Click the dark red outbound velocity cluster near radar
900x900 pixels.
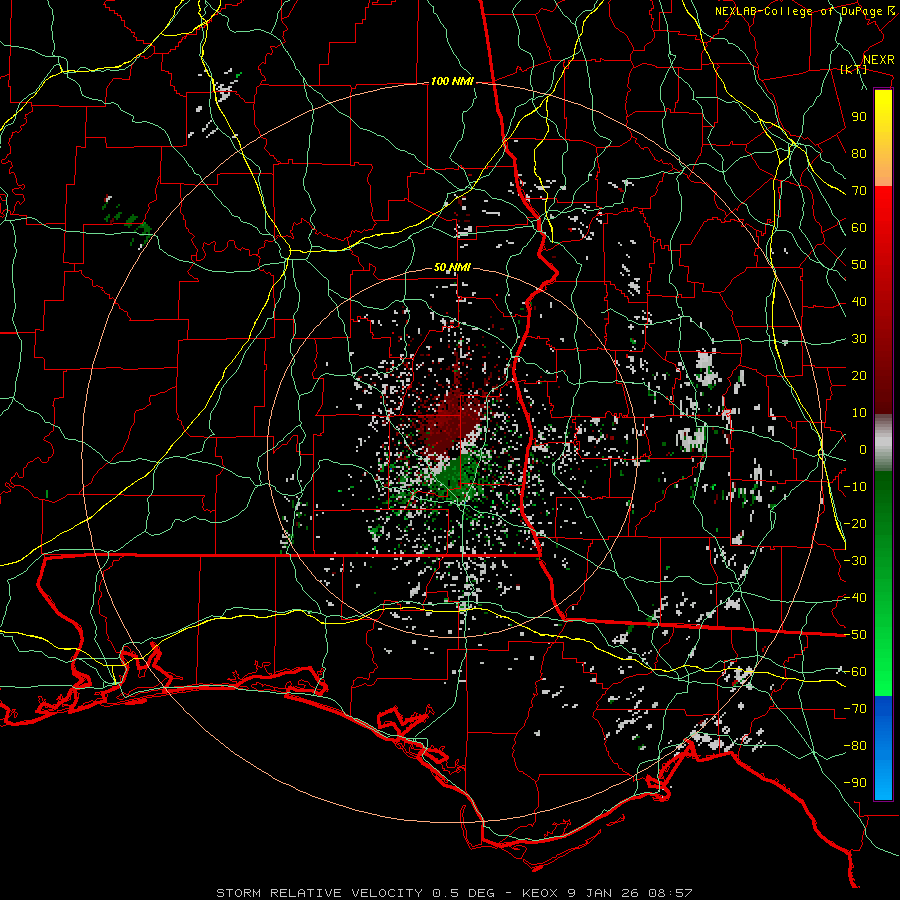[x=451, y=422]
